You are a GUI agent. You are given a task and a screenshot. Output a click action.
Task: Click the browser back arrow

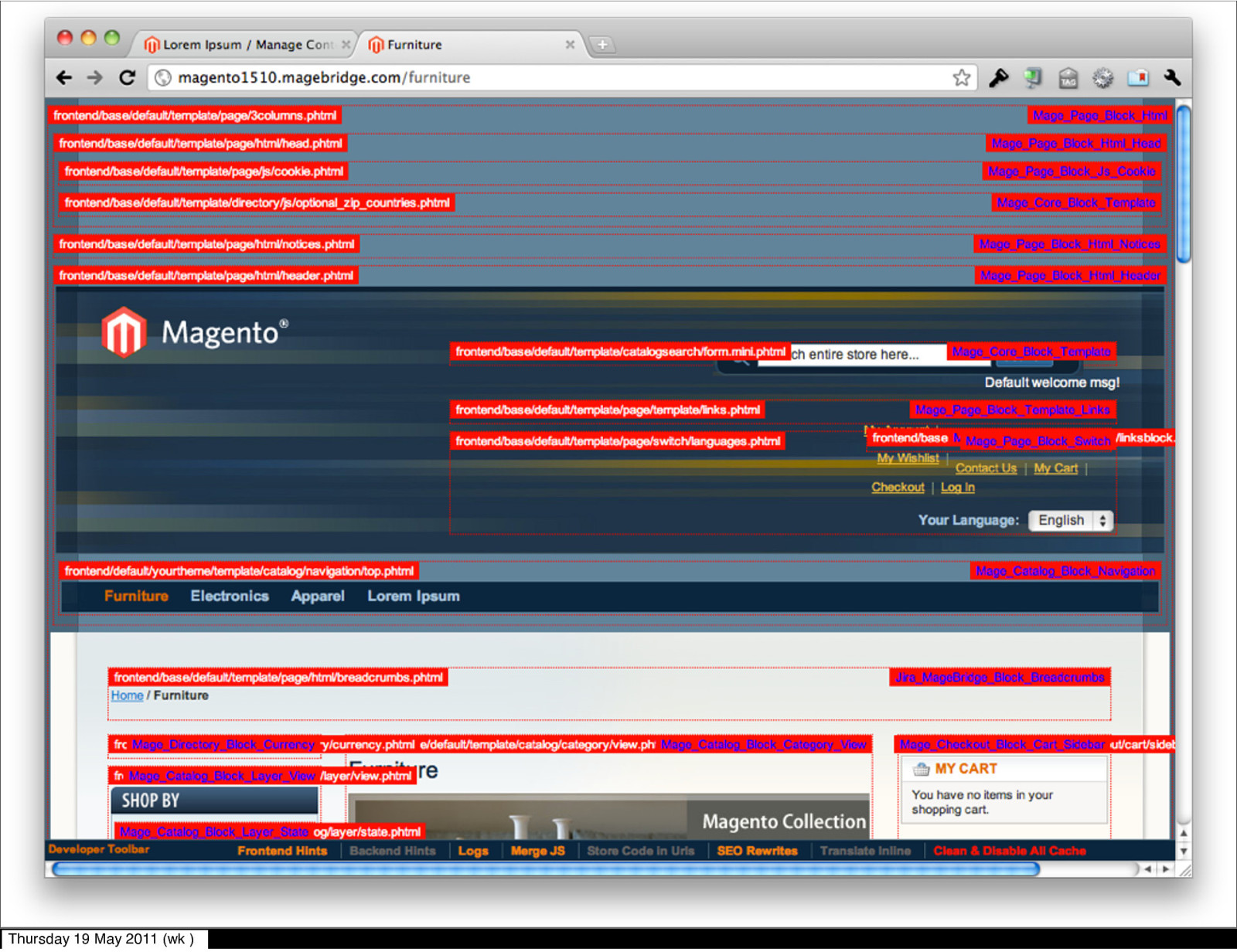coord(64,77)
